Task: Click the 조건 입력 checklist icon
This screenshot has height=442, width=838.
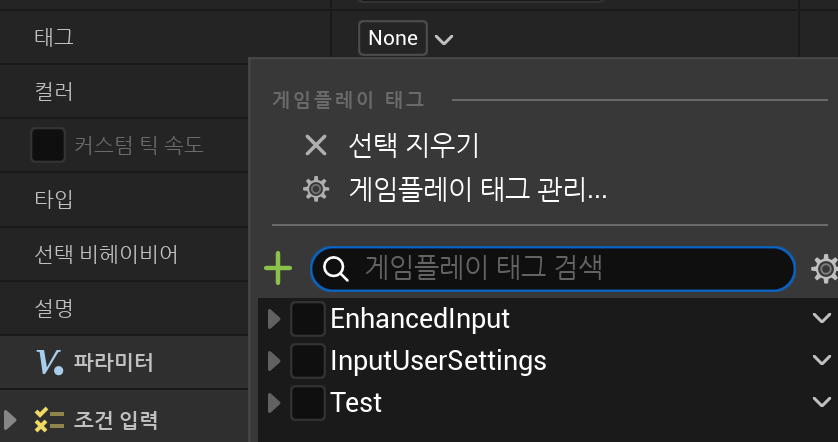Action: 49,420
